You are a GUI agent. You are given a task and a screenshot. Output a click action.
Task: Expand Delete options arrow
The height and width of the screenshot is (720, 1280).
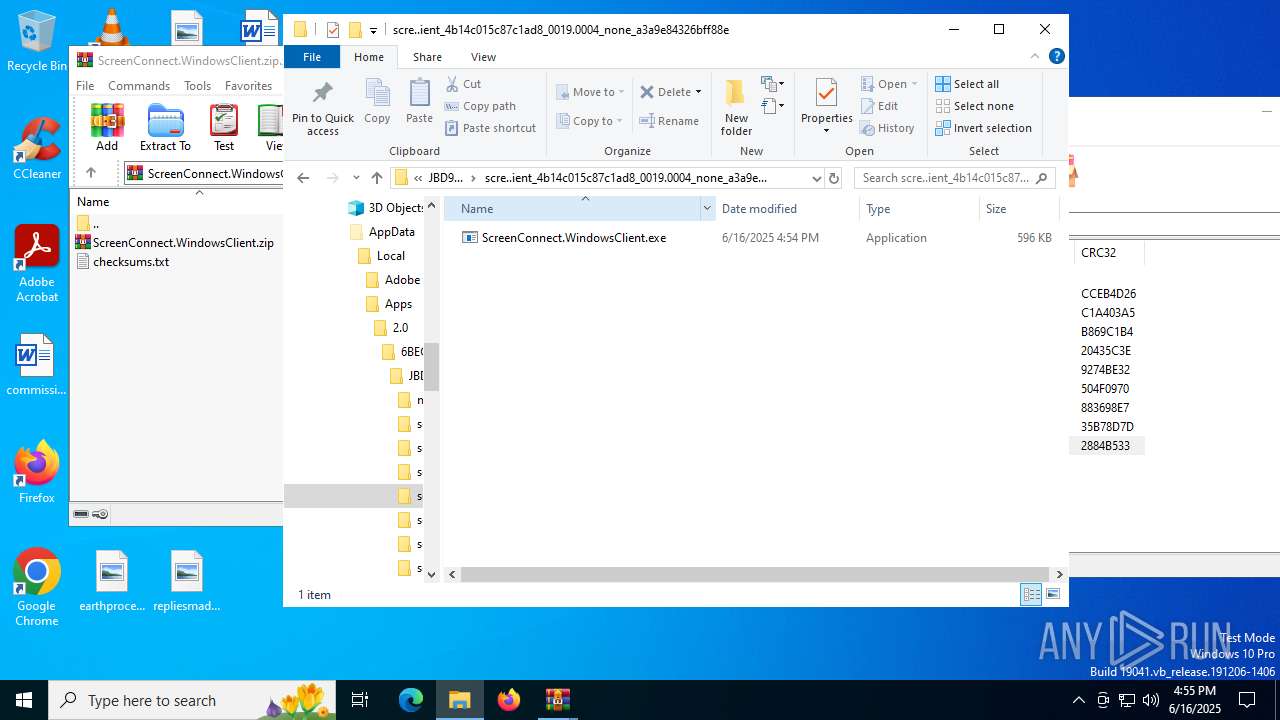point(698,92)
